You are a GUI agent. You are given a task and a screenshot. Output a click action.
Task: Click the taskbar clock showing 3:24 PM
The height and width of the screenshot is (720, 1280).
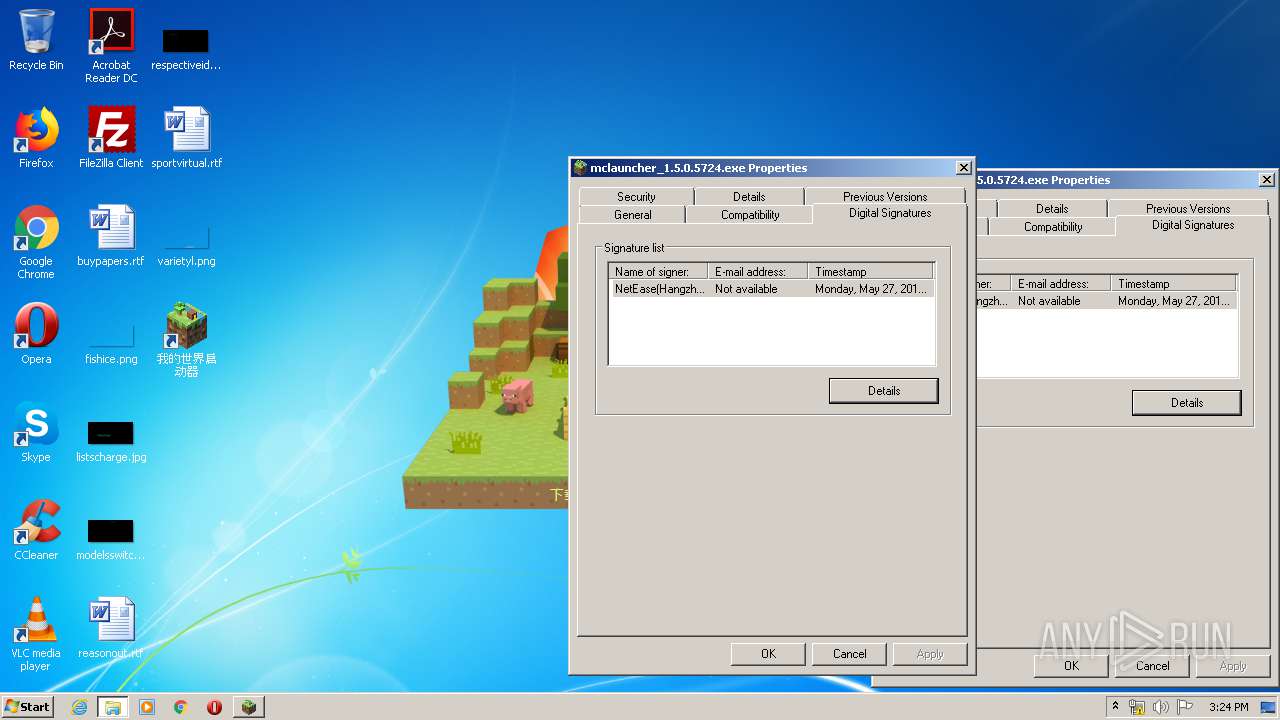point(1228,707)
